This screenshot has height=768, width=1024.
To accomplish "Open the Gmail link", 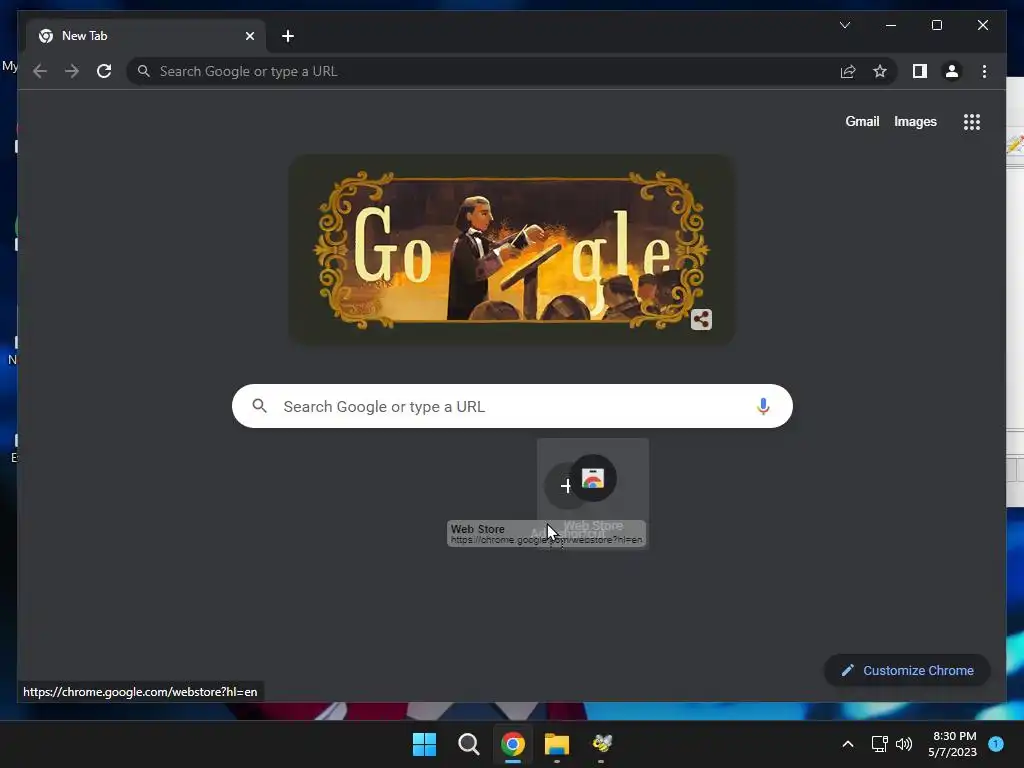I will pos(862,121).
